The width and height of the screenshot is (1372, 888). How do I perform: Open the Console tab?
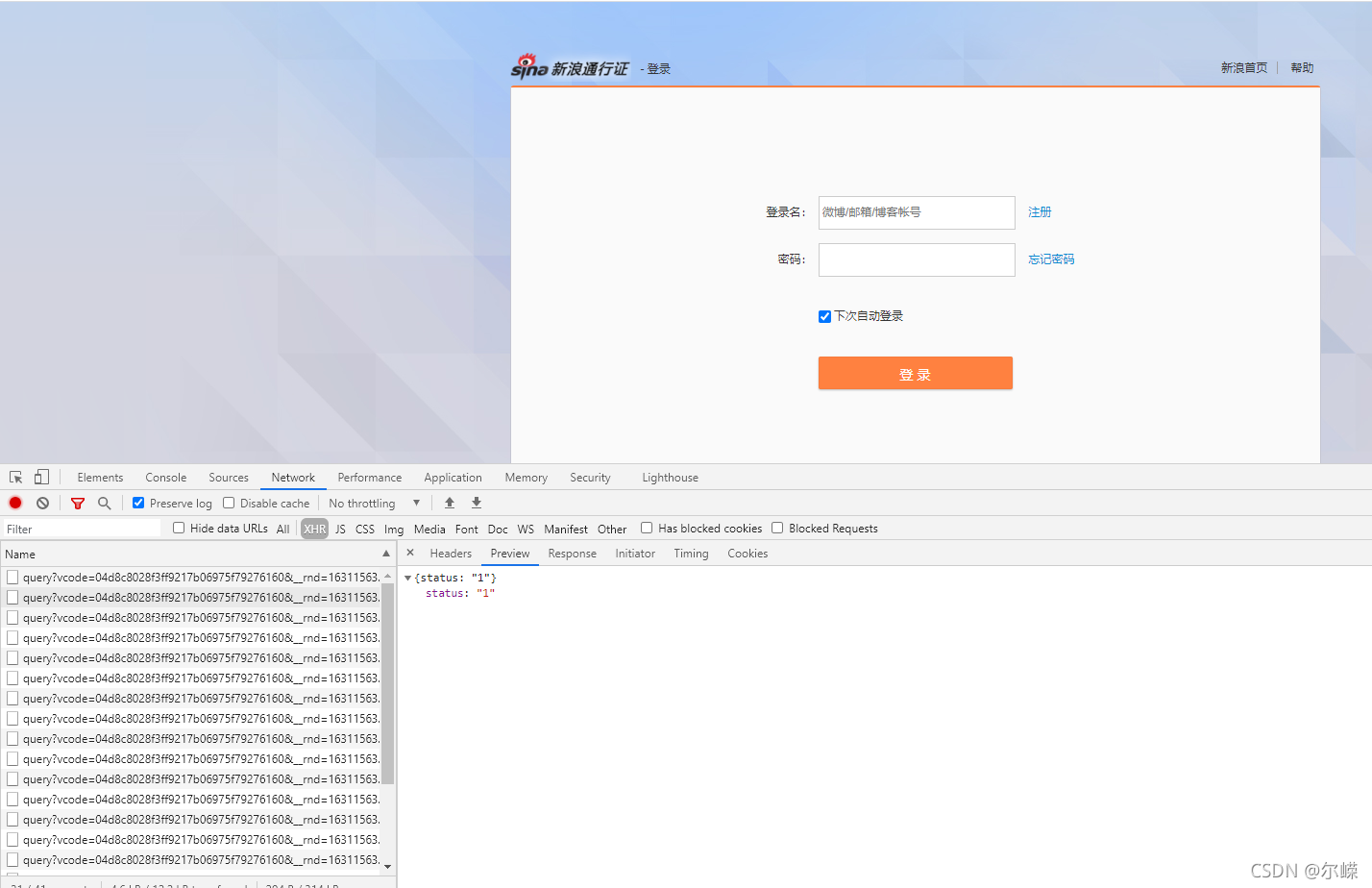pyautogui.click(x=166, y=478)
